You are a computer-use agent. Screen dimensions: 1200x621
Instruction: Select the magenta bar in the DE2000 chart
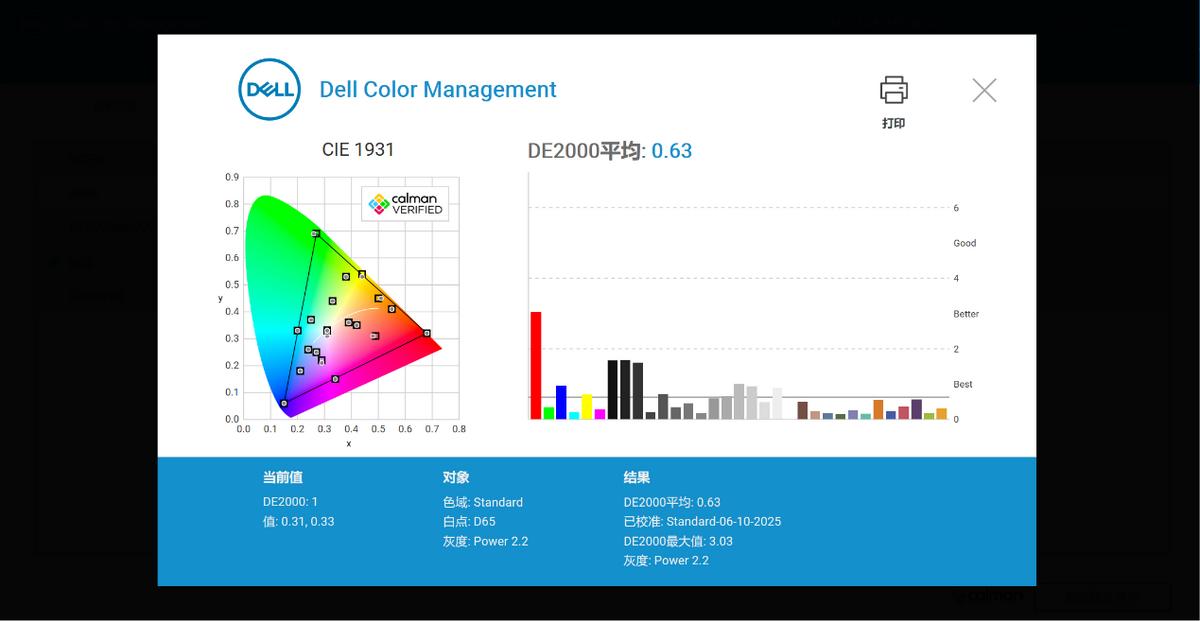point(600,414)
